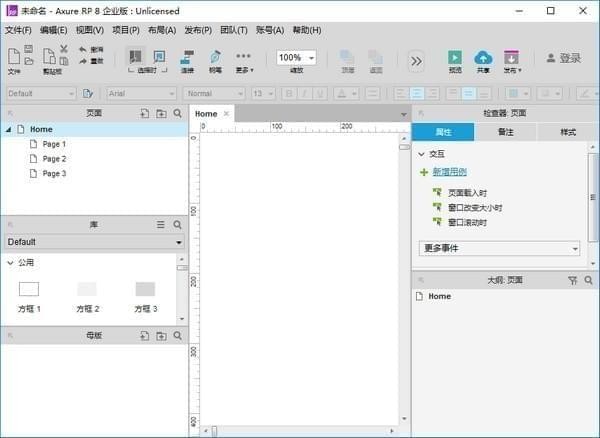Select the intersected selection mode tool
The image size is (600, 438).
135,57
